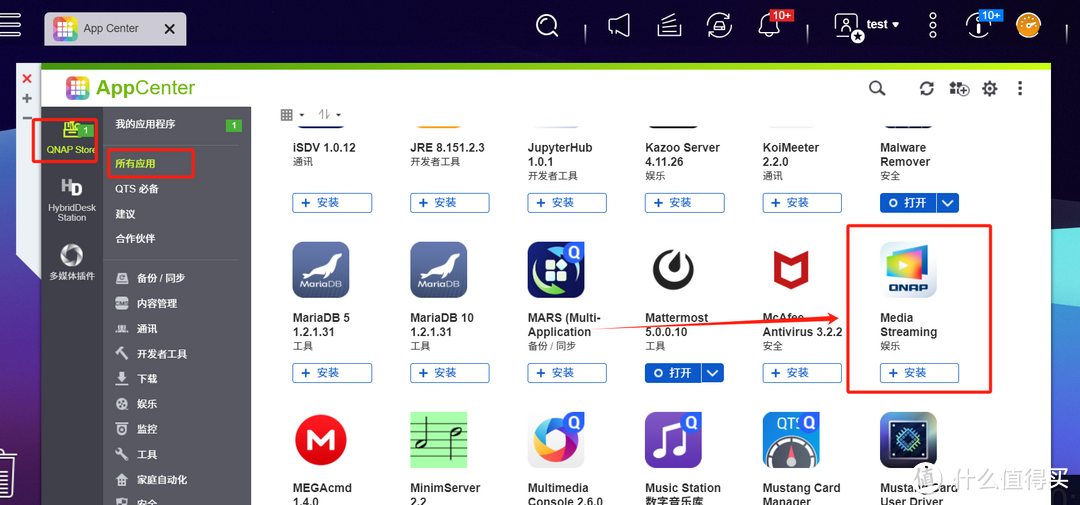Select 通讯 category in sidebar
This screenshot has width=1080, height=505.
136,329
